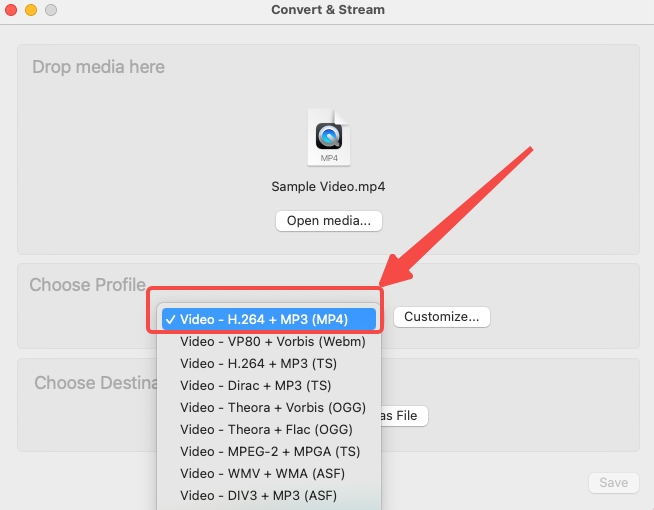Choose Video - Theora + Vorbis (OGG)

tap(273, 408)
